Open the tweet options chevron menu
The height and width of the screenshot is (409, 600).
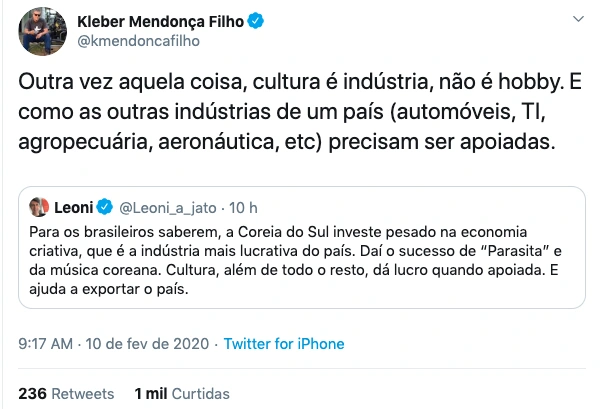pyautogui.click(x=577, y=20)
